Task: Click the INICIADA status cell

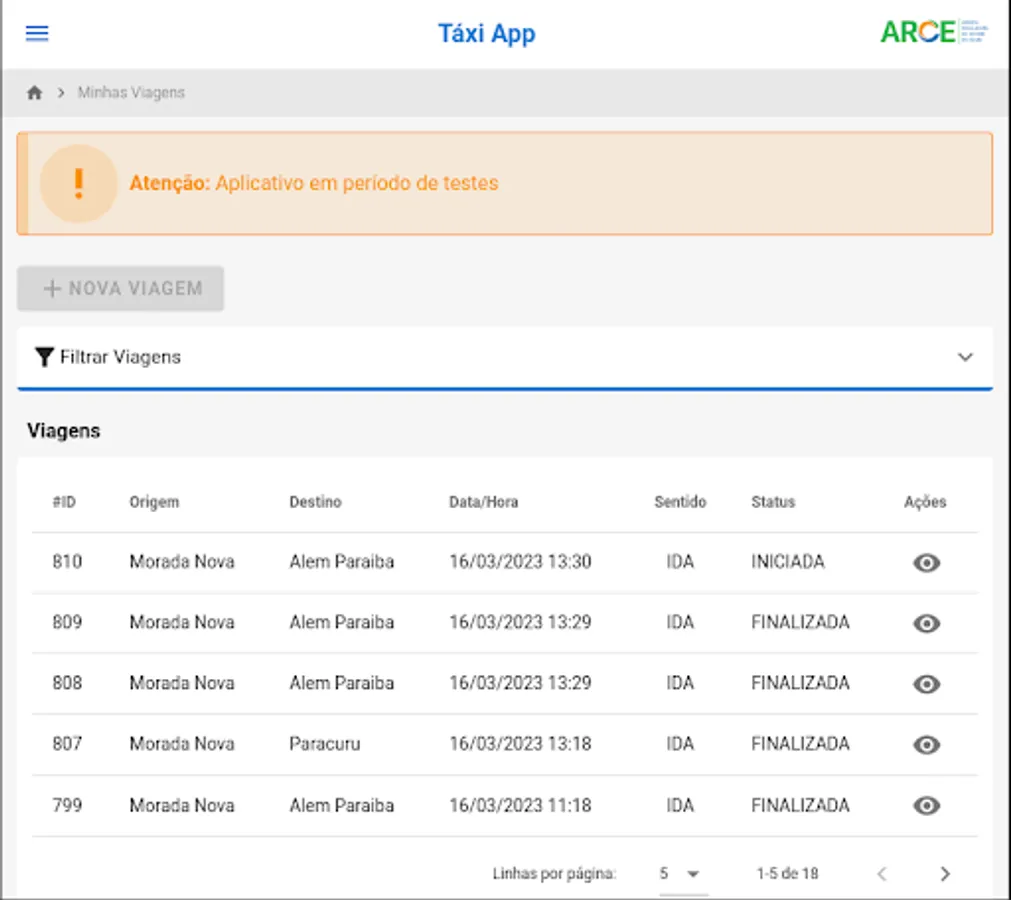Action: coord(787,562)
